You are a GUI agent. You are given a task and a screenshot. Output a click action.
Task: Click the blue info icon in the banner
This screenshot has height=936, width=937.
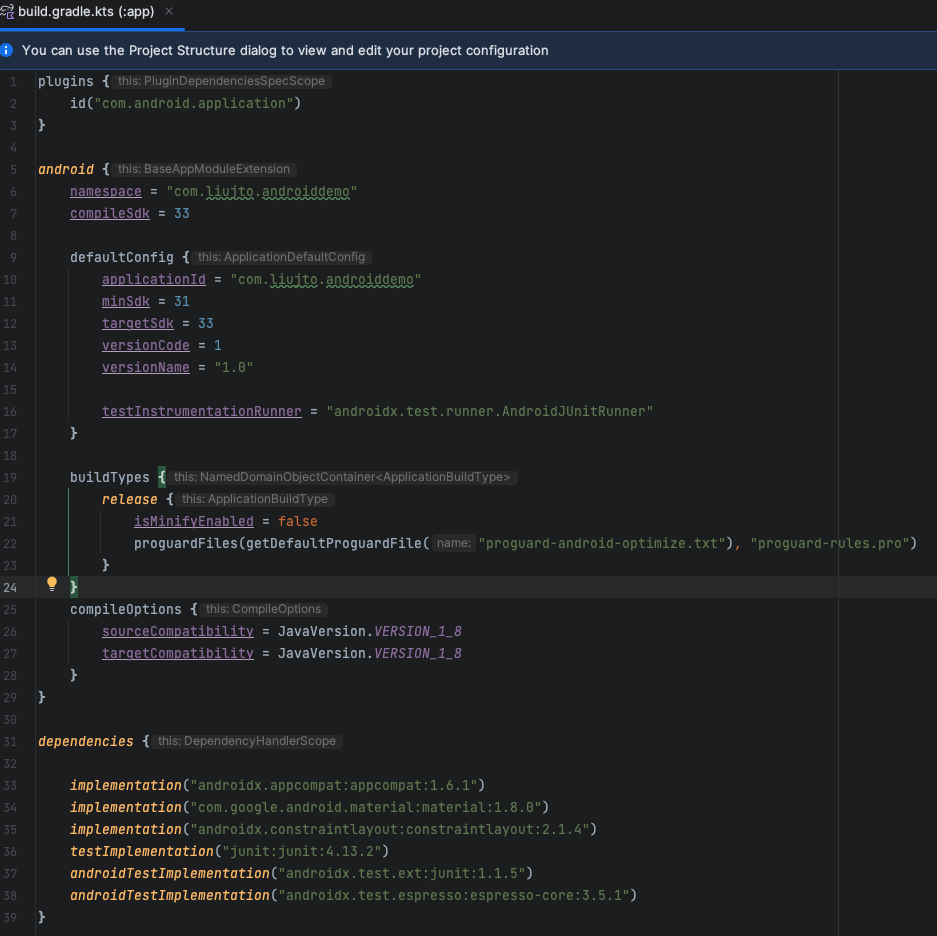[7, 50]
